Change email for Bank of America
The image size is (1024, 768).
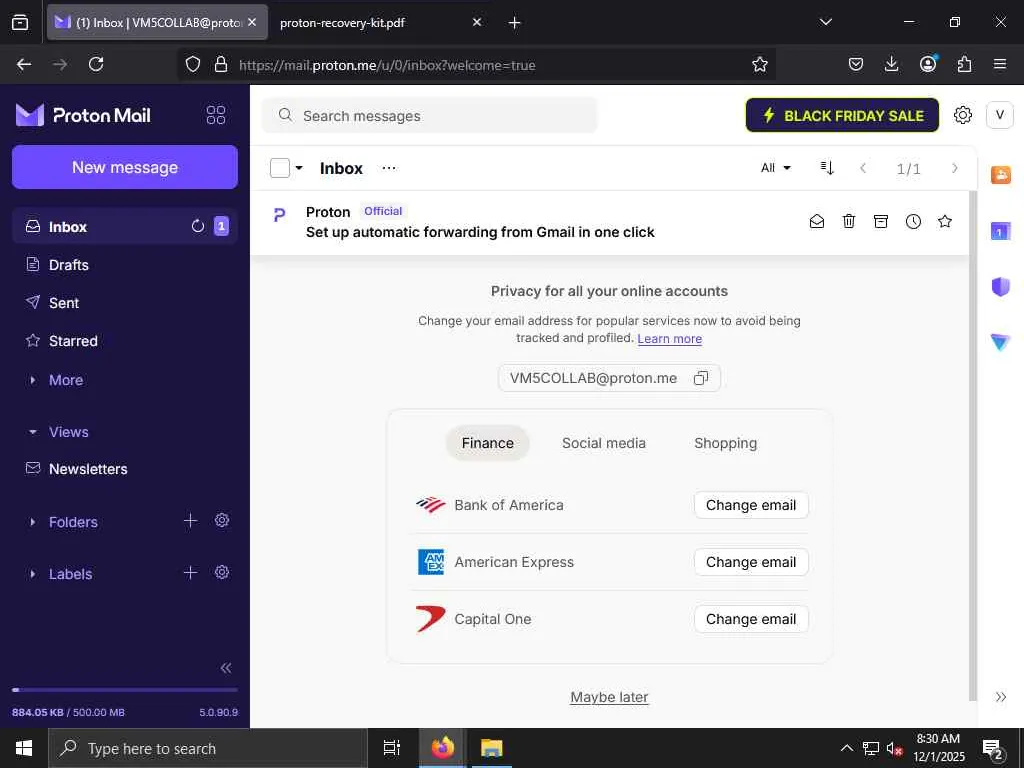[751, 505]
